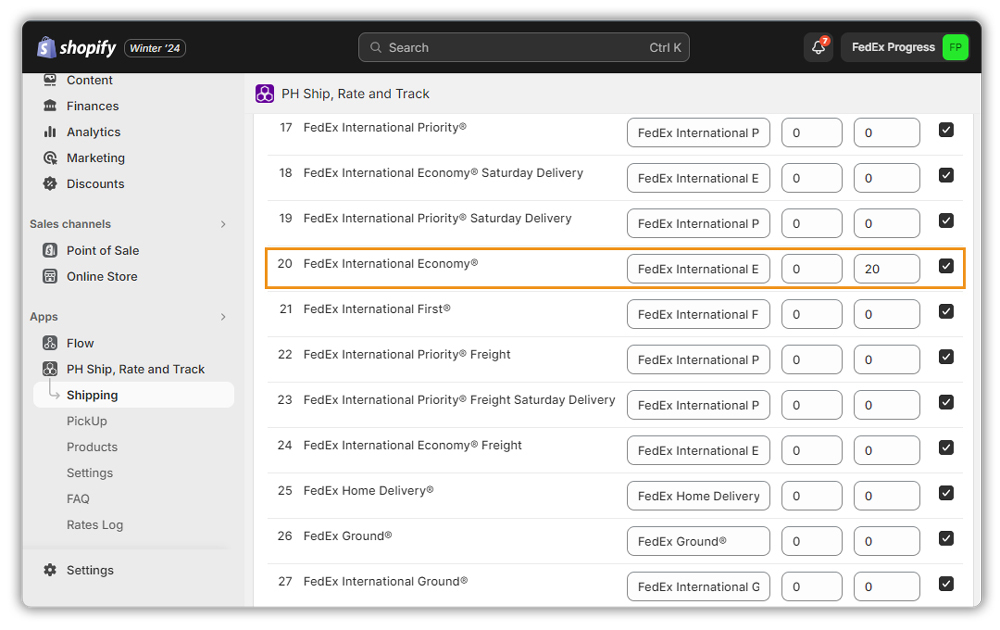The width and height of the screenshot is (1000, 630).
Task: Click the Discounts badge icon
Action: [x=50, y=184]
